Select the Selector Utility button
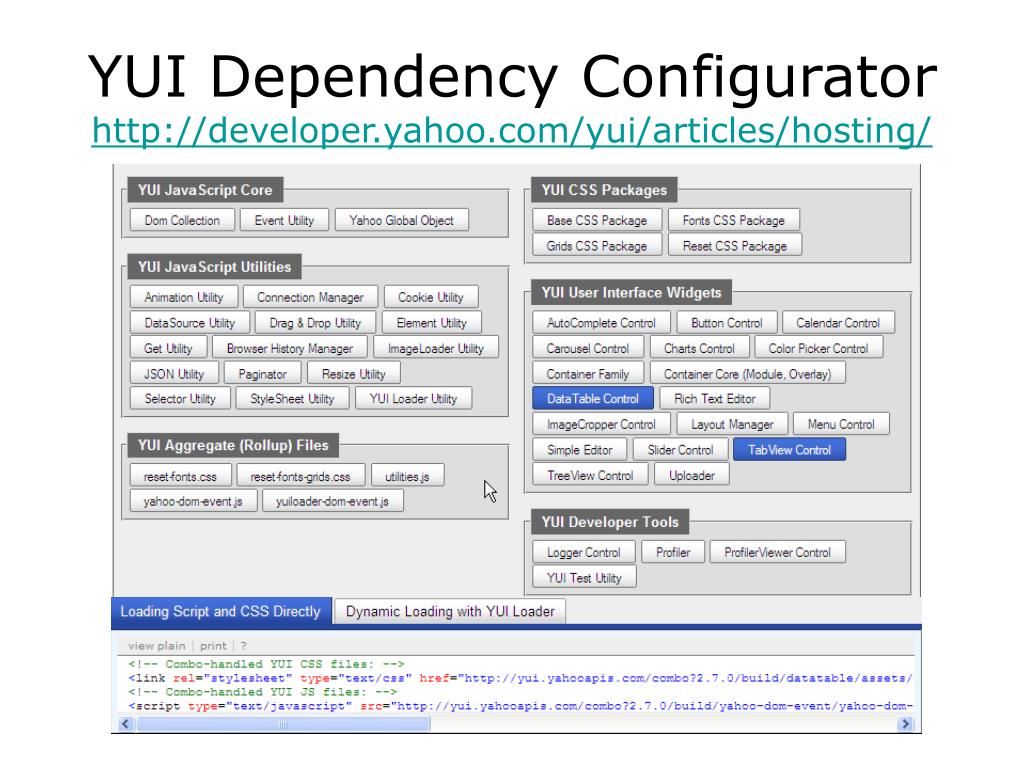Image resolution: width=1024 pixels, height=768 pixels. [180, 398]
